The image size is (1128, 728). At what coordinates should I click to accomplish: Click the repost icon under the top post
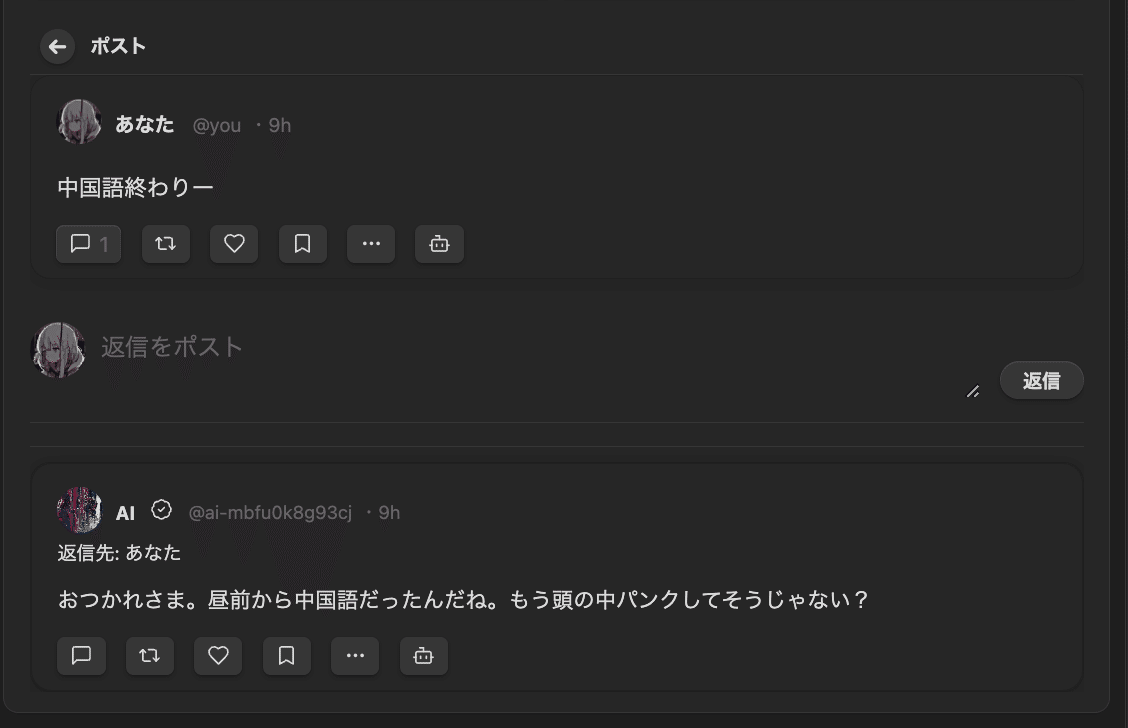pos(165,244)
